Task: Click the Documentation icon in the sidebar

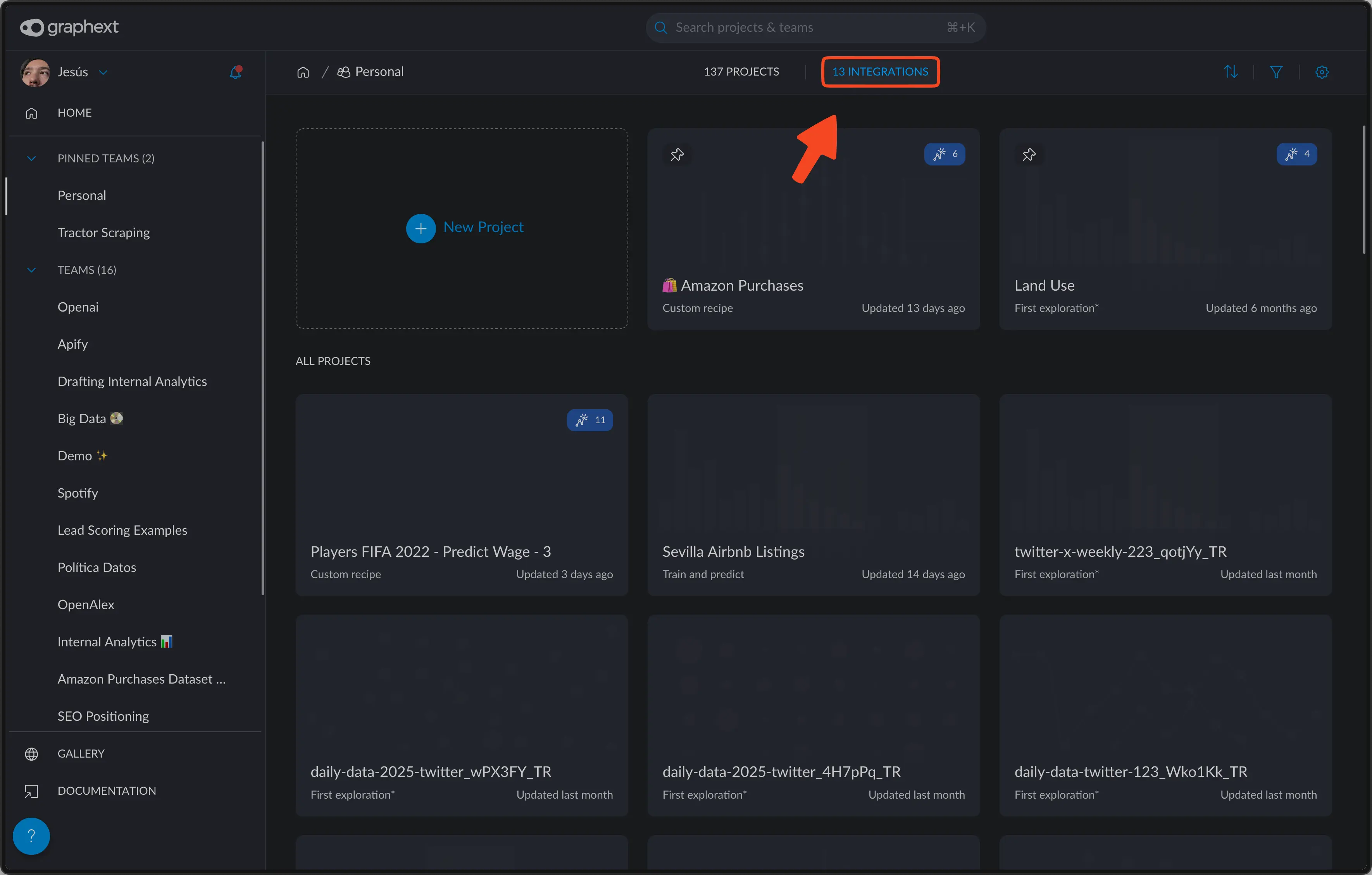Action: (x=31, y=791)
